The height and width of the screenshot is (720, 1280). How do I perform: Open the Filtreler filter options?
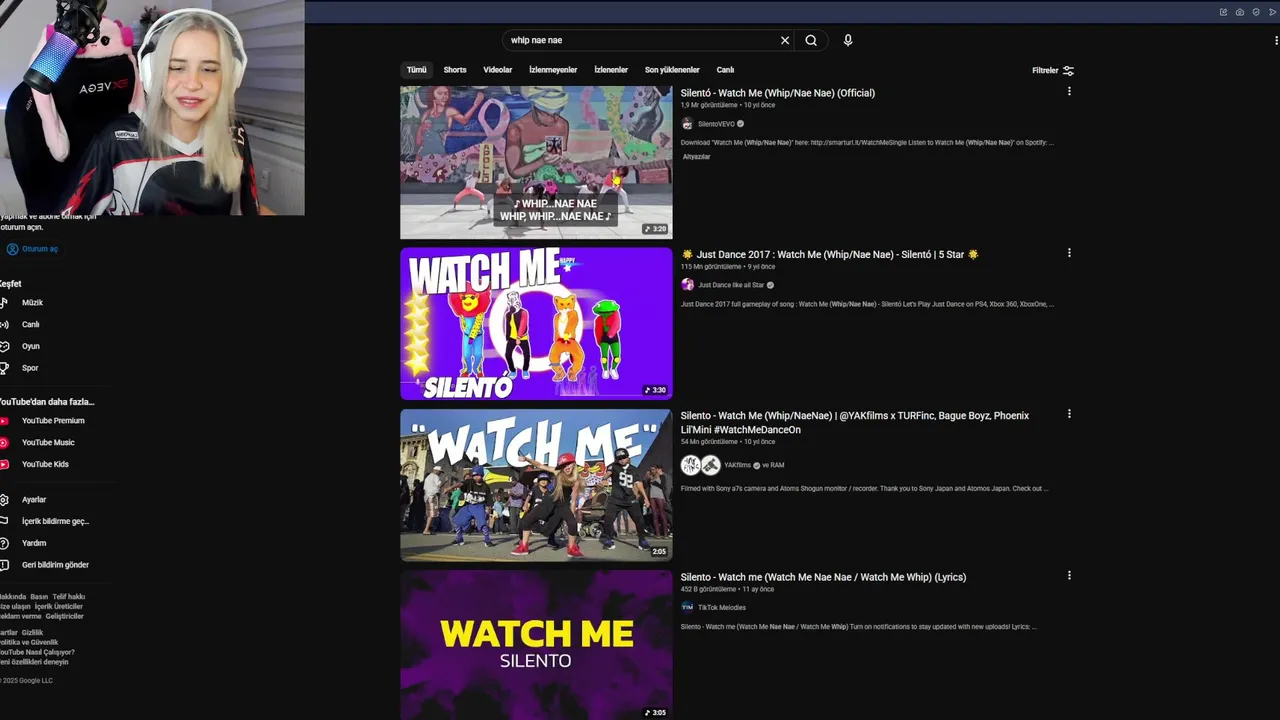tap(1053, 70)
